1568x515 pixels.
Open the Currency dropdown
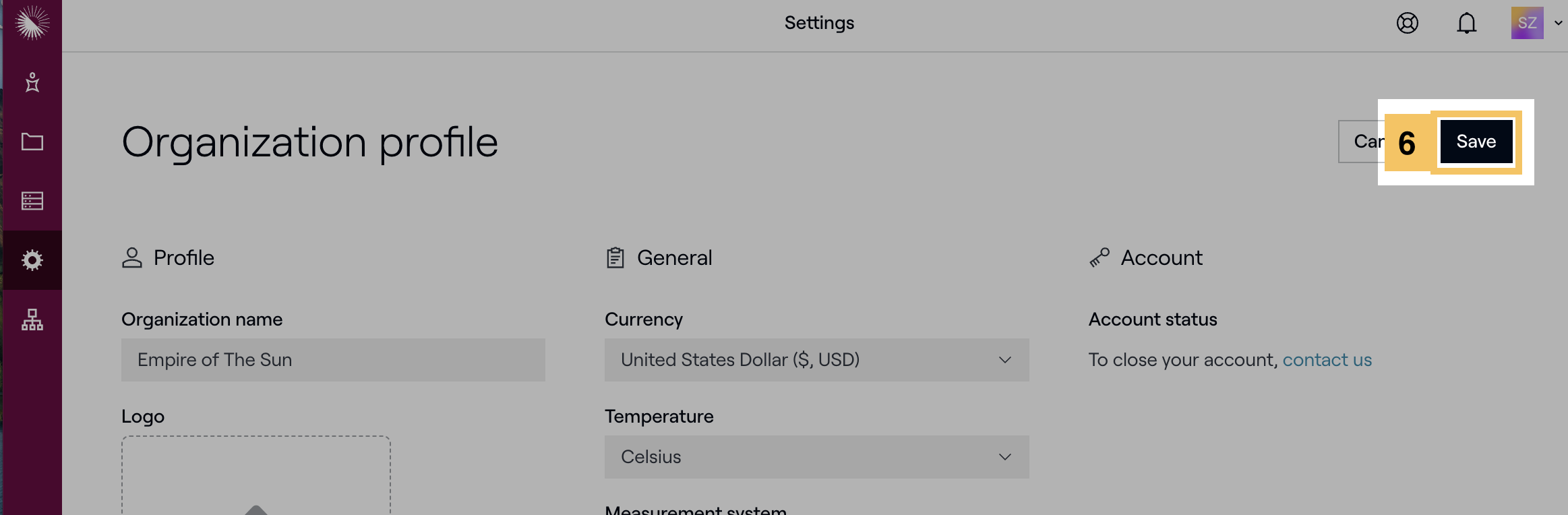tap(816, 360)
